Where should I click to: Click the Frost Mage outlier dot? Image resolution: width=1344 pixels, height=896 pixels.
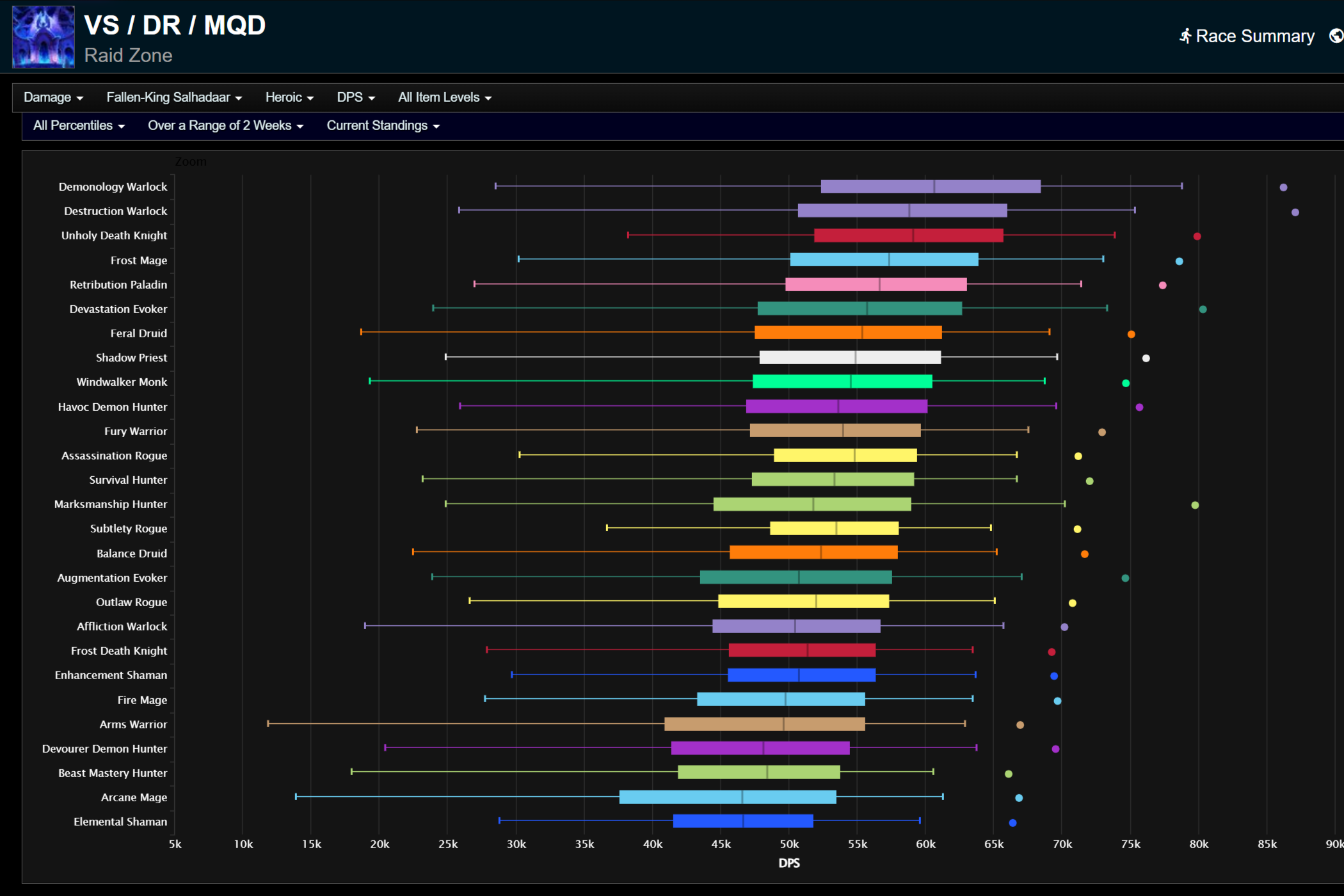point(1179,261)
